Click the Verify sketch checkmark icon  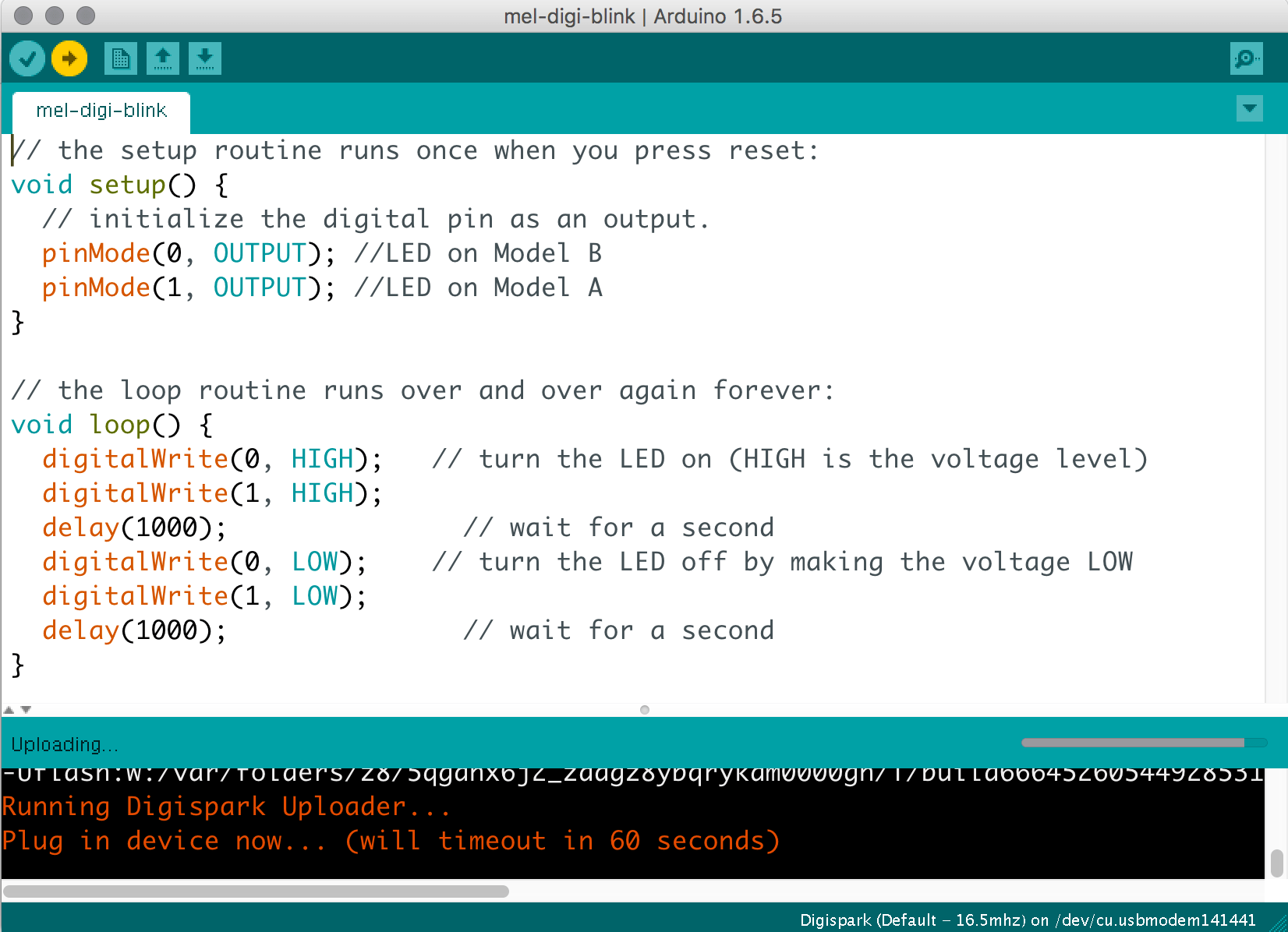click(27, 58)
